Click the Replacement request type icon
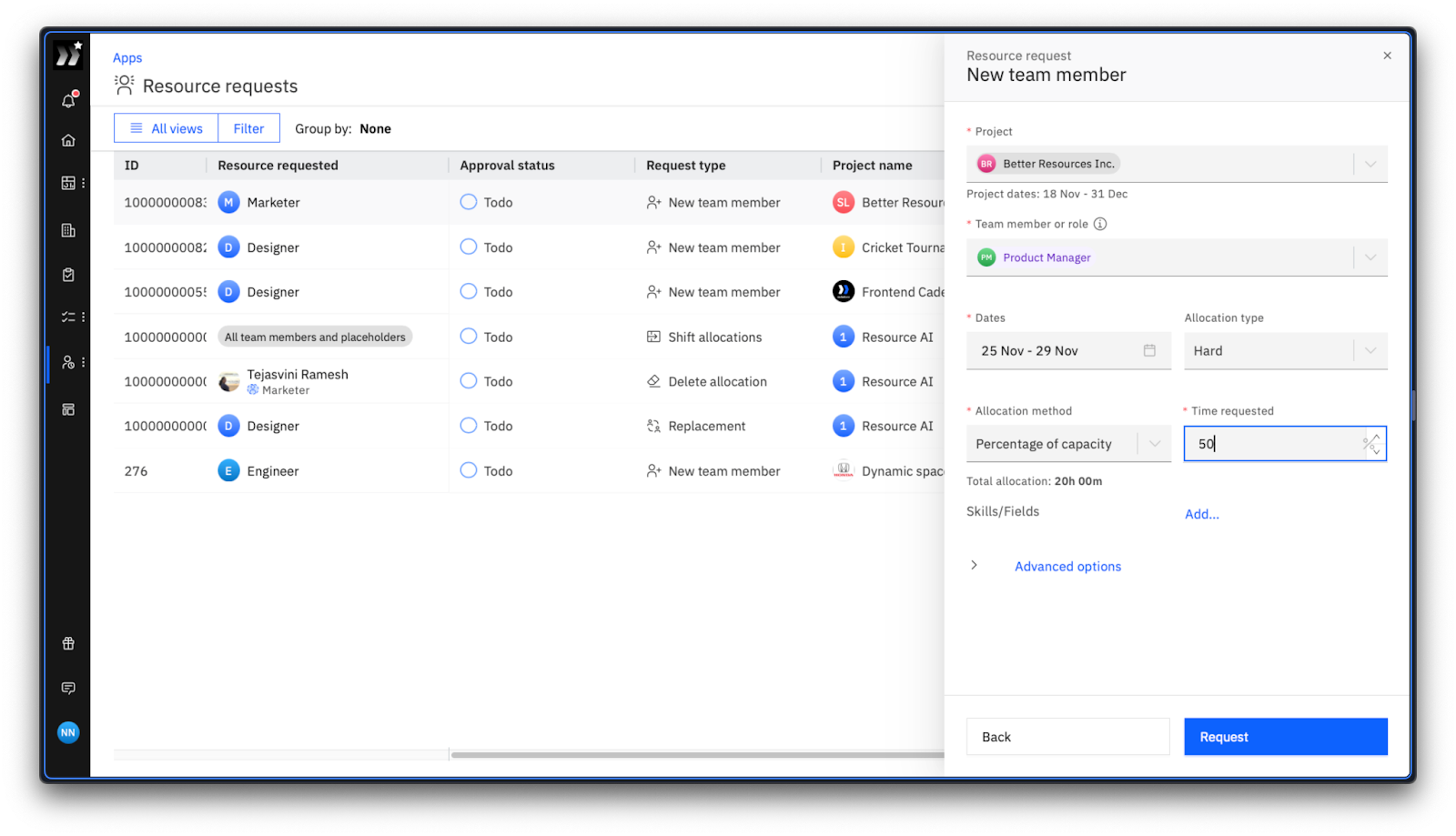Viewport: 1456px width, 836px height. click(x=653, y=426)
